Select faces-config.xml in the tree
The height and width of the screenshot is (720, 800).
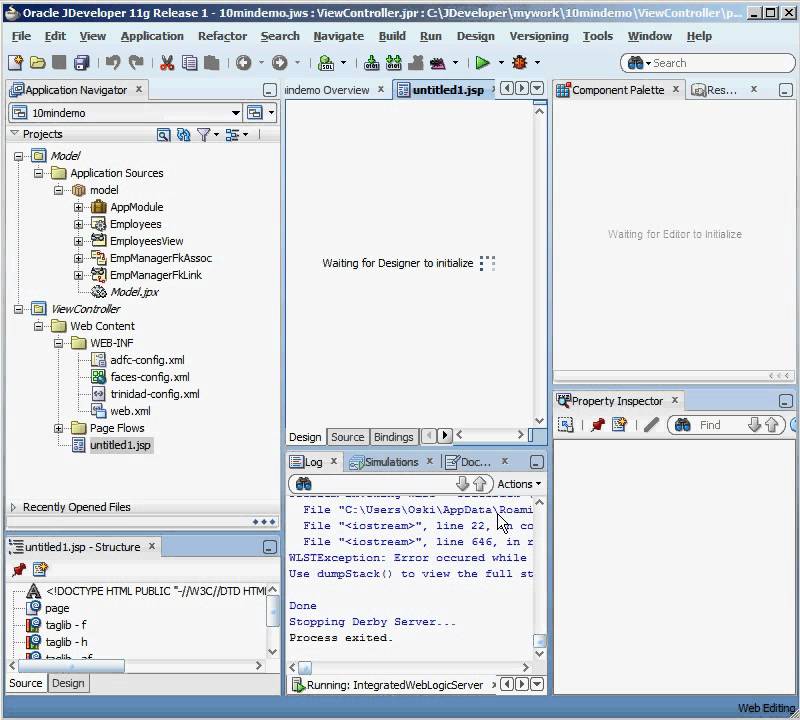149,377
